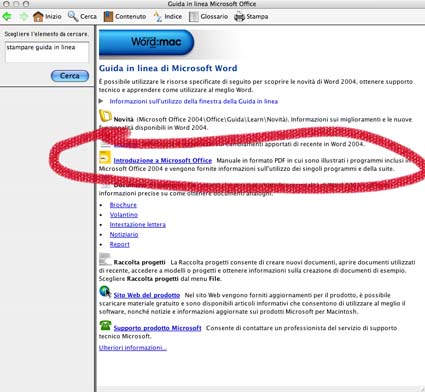Viewport: 425px width, 392px height.
Task: Open the Indice A-Z icon
Action: click(x=157, y=16)
